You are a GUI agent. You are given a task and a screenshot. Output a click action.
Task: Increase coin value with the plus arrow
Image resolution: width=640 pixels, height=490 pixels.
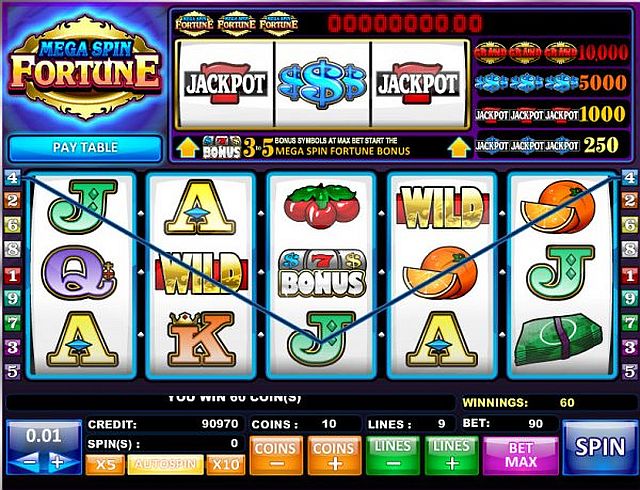coord(60,462)
